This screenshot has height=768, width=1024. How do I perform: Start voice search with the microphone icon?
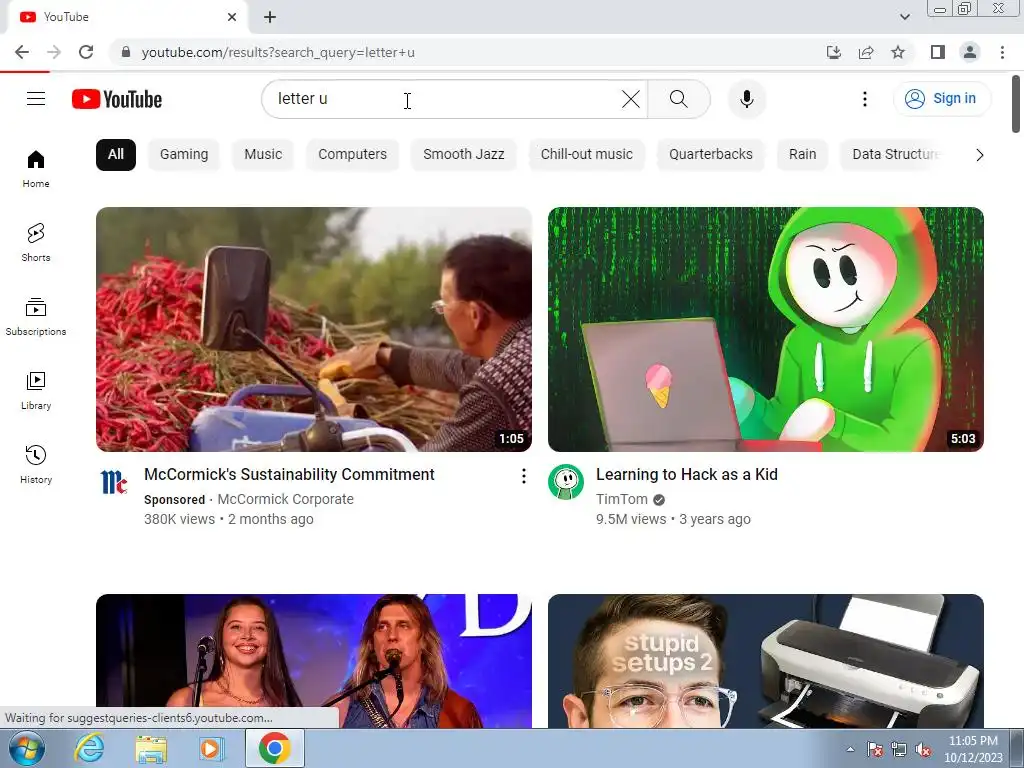point(746,99)
